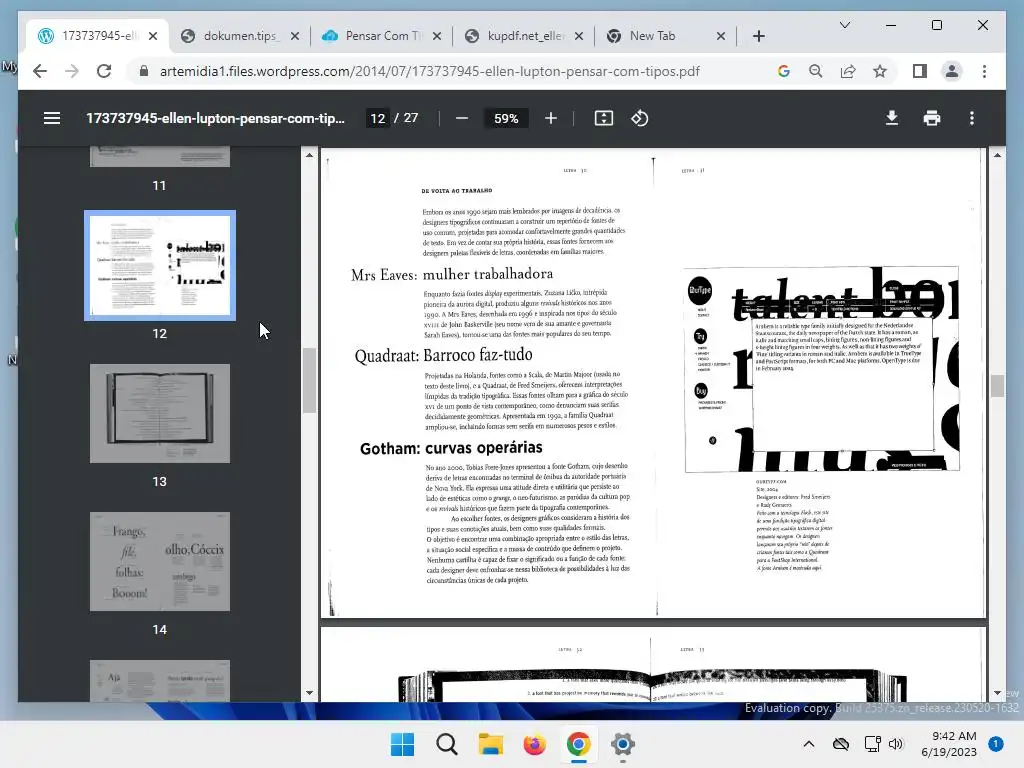
Task: Open File Explorer from taskbar
Action: 490,744
